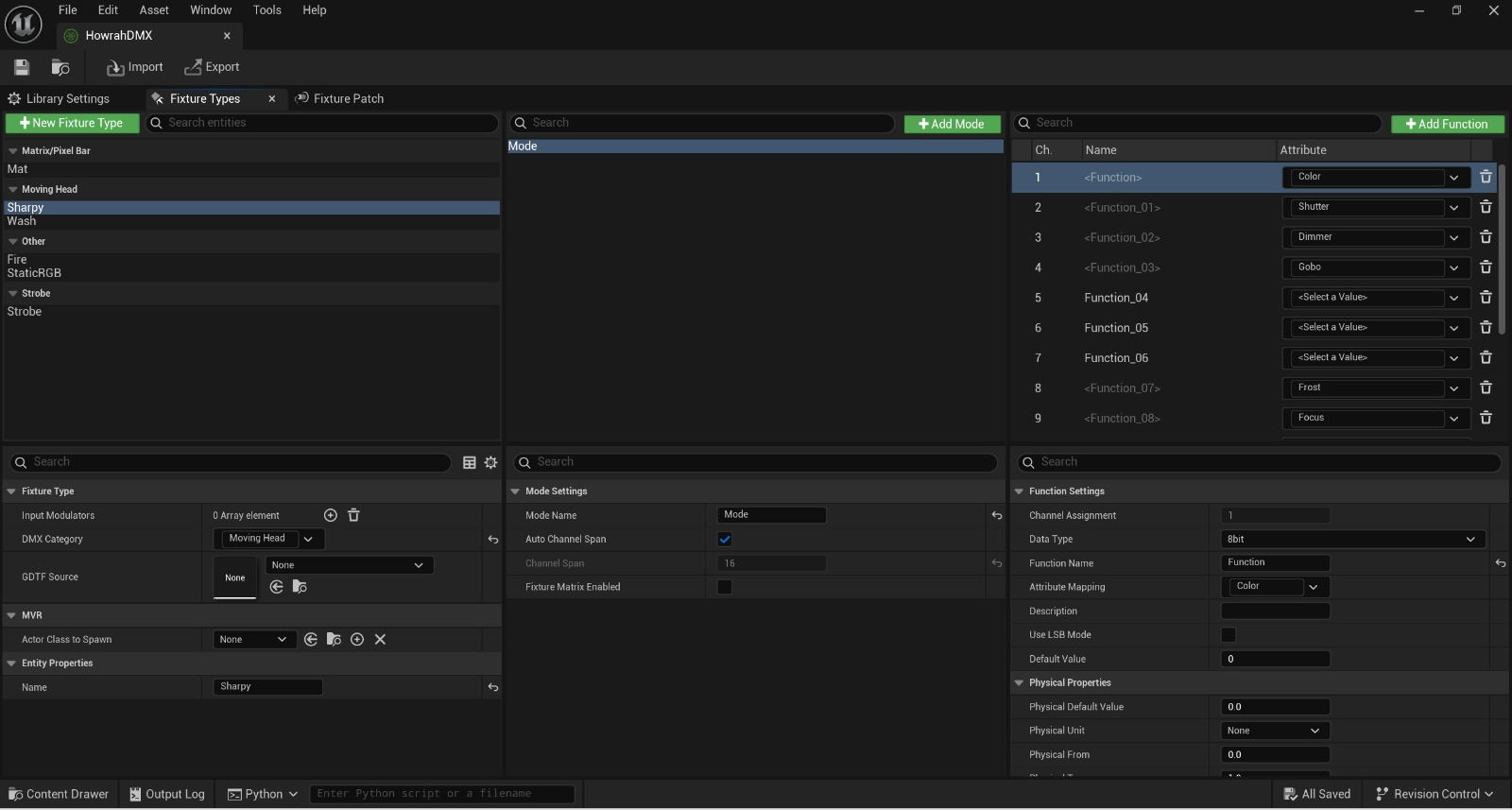Clear the Actor Class to Spawn value
1512x810 pixels.
[380, 640]
